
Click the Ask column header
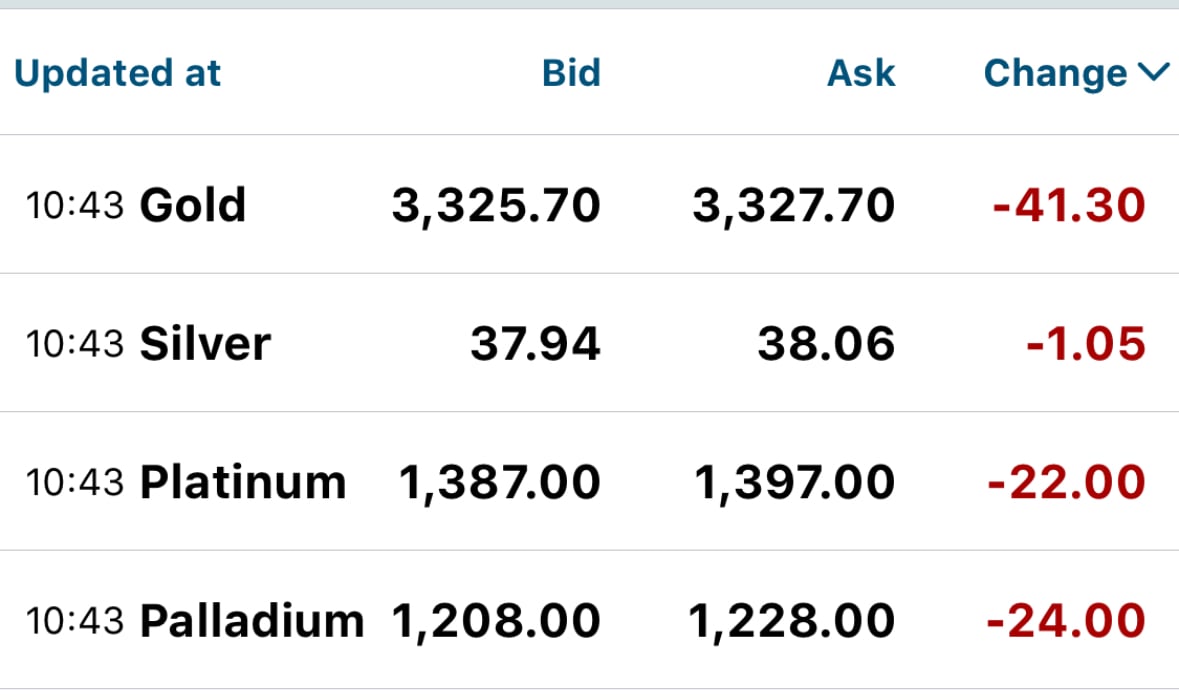861,73
